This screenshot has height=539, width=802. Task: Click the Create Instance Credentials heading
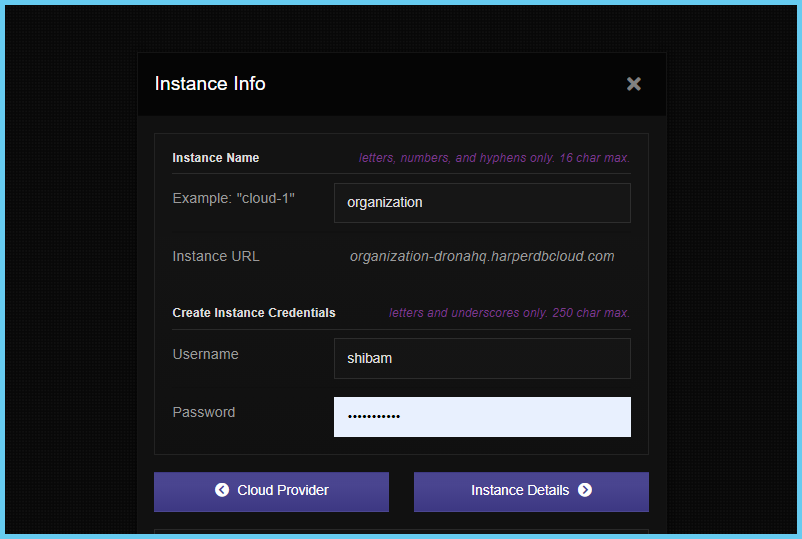coord(254,313)
